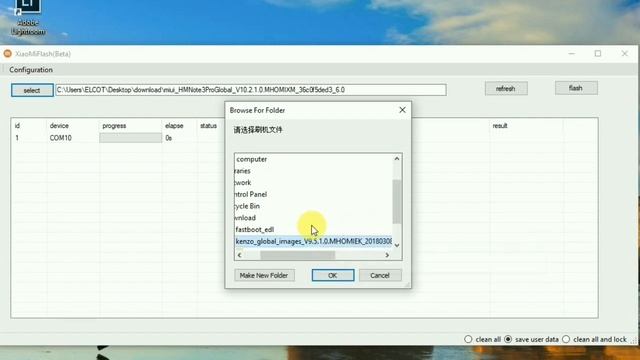Click the horizontal scroll right arrow
Viewport: 640px width, 360px height.
click(387, 255)
